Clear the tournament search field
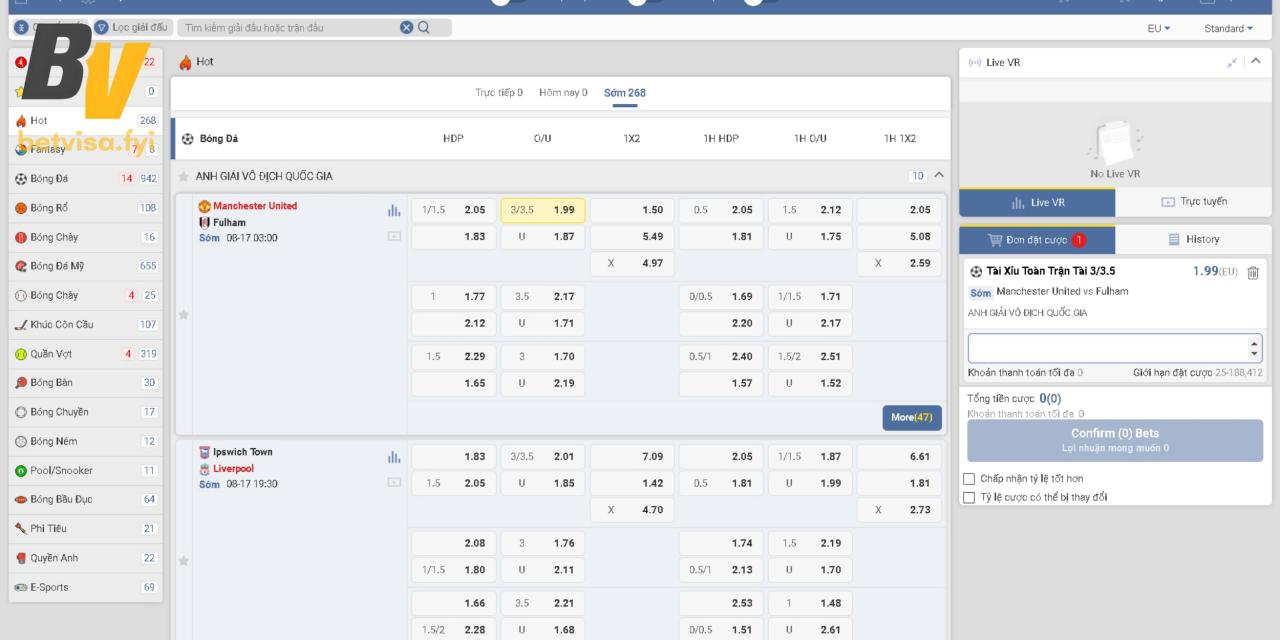This screenshot has width=1280, height=640. pos(406,27)
